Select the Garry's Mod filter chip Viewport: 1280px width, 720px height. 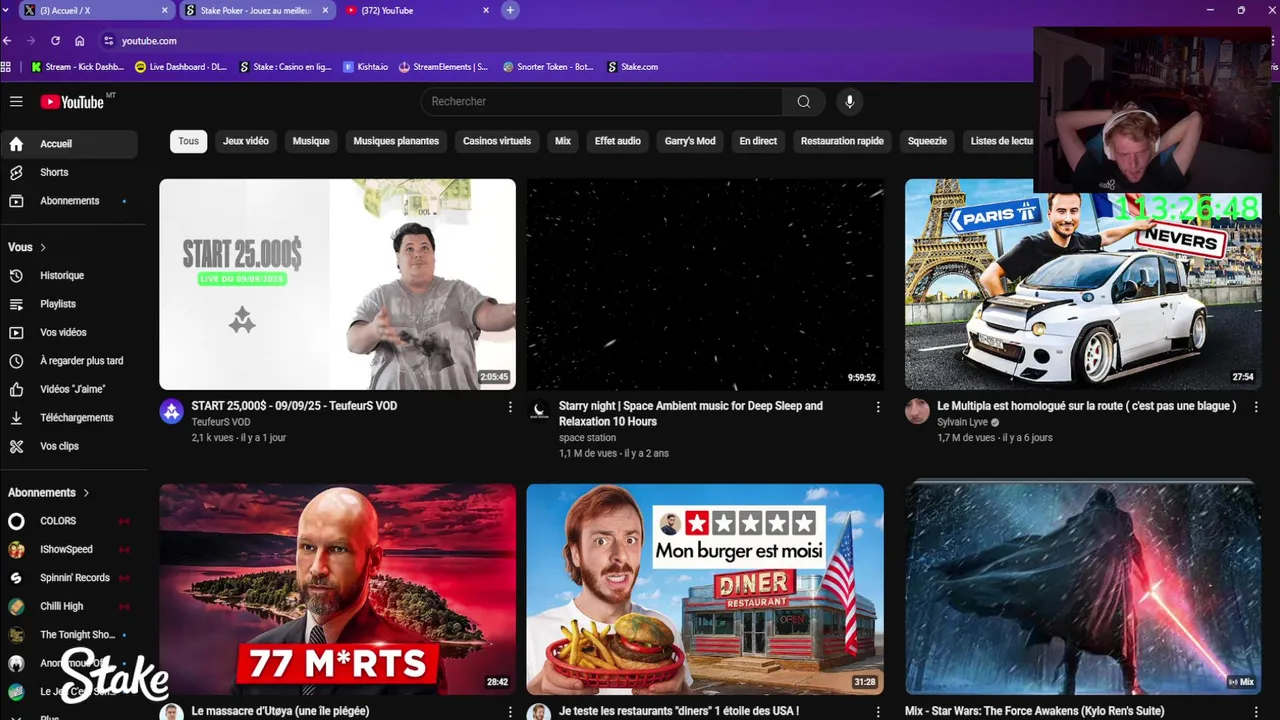[x=690, y=141]
